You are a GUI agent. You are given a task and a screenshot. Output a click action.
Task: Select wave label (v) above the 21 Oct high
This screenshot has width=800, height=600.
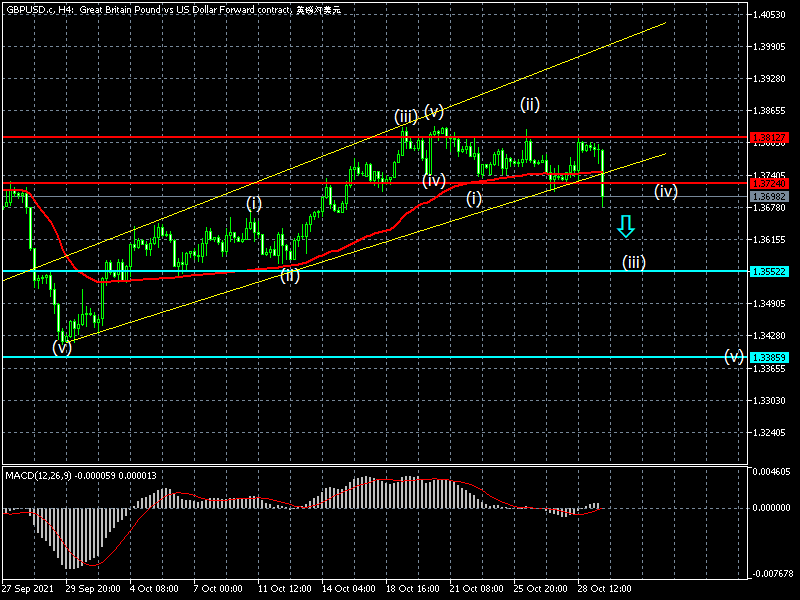point(434,111)
